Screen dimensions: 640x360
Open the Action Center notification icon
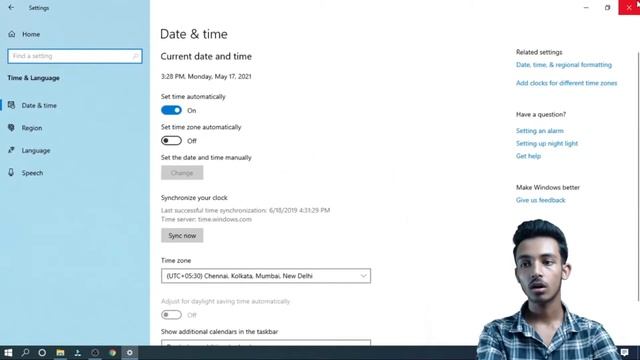coord(624,352)
